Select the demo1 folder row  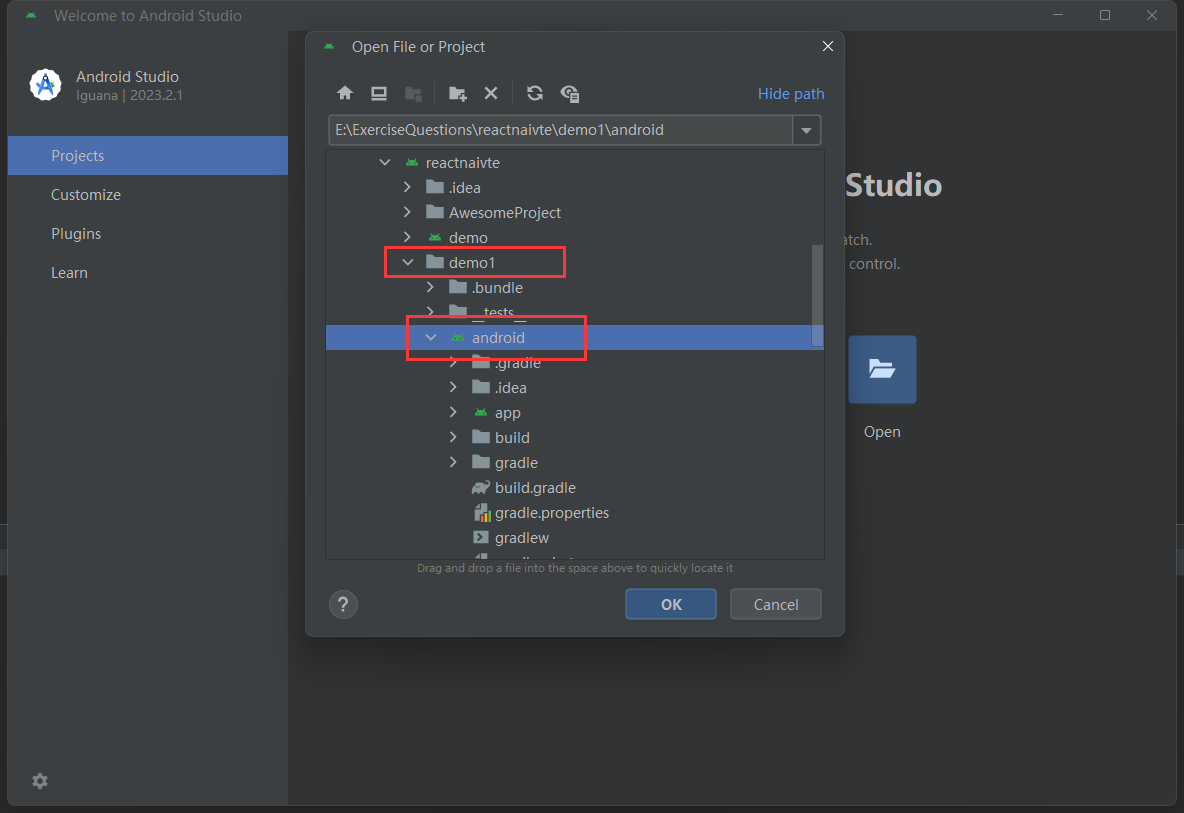575,262
